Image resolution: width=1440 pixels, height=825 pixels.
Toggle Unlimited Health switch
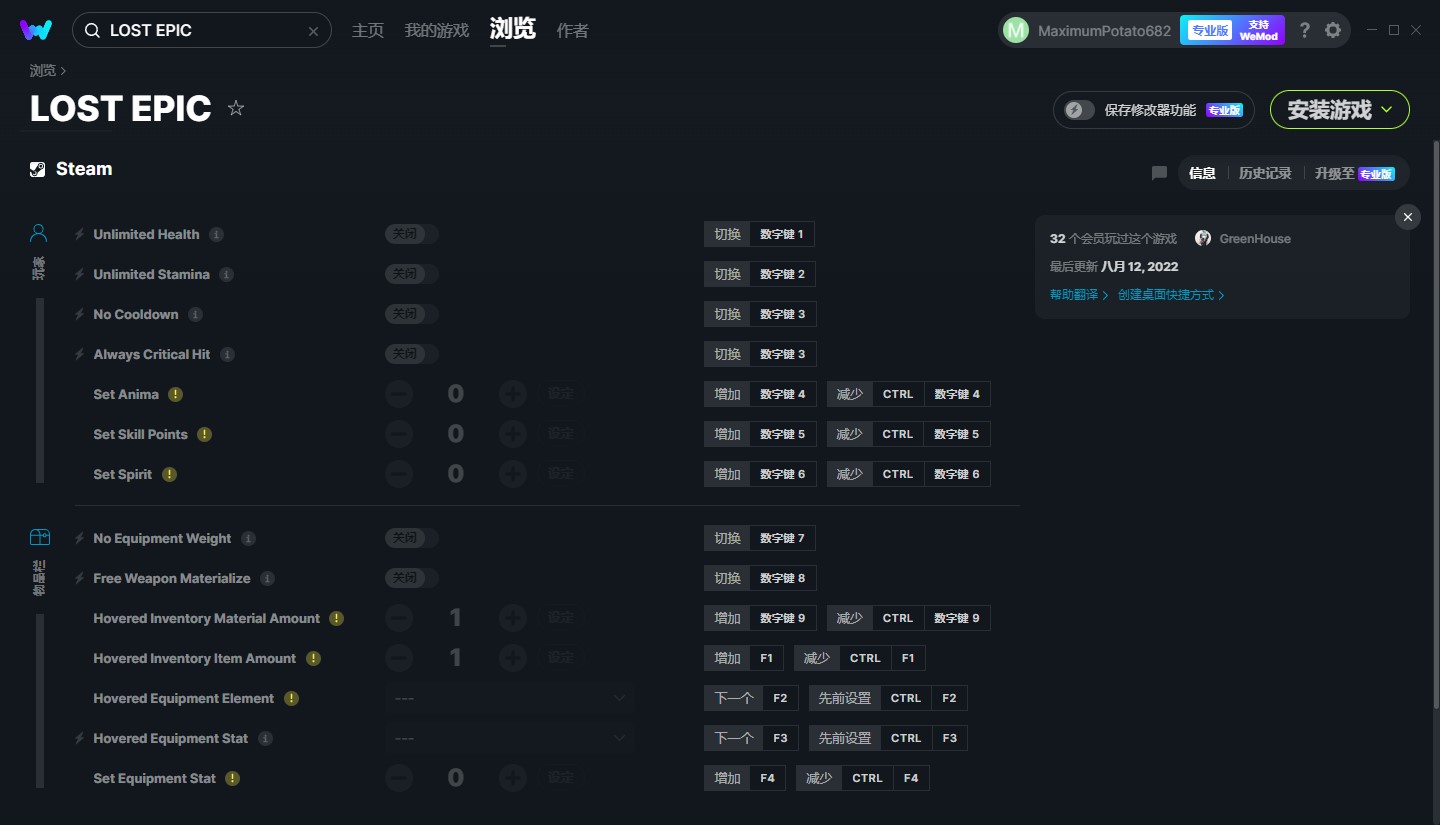pos(411,234)
